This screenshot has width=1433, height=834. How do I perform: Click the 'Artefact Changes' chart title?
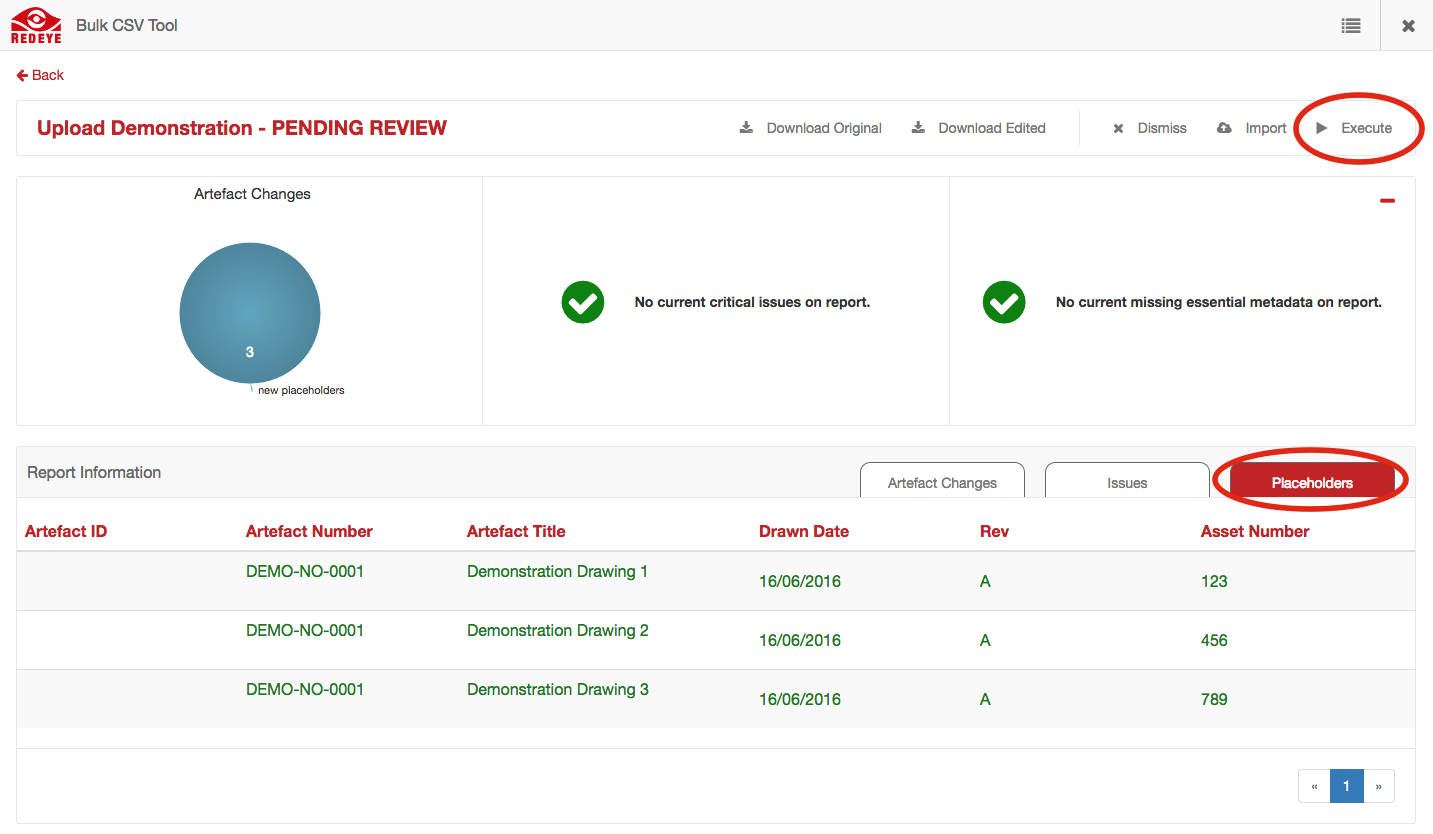[252, 194]
